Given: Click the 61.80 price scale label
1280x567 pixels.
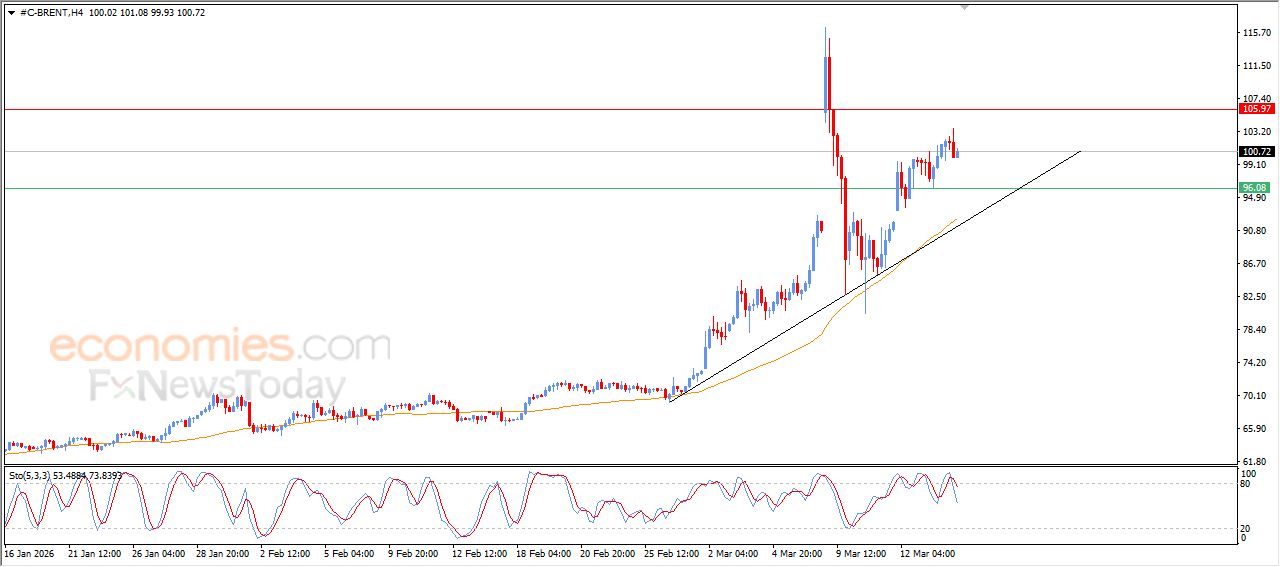Looking at the screenshot, I should point(1255,461).
